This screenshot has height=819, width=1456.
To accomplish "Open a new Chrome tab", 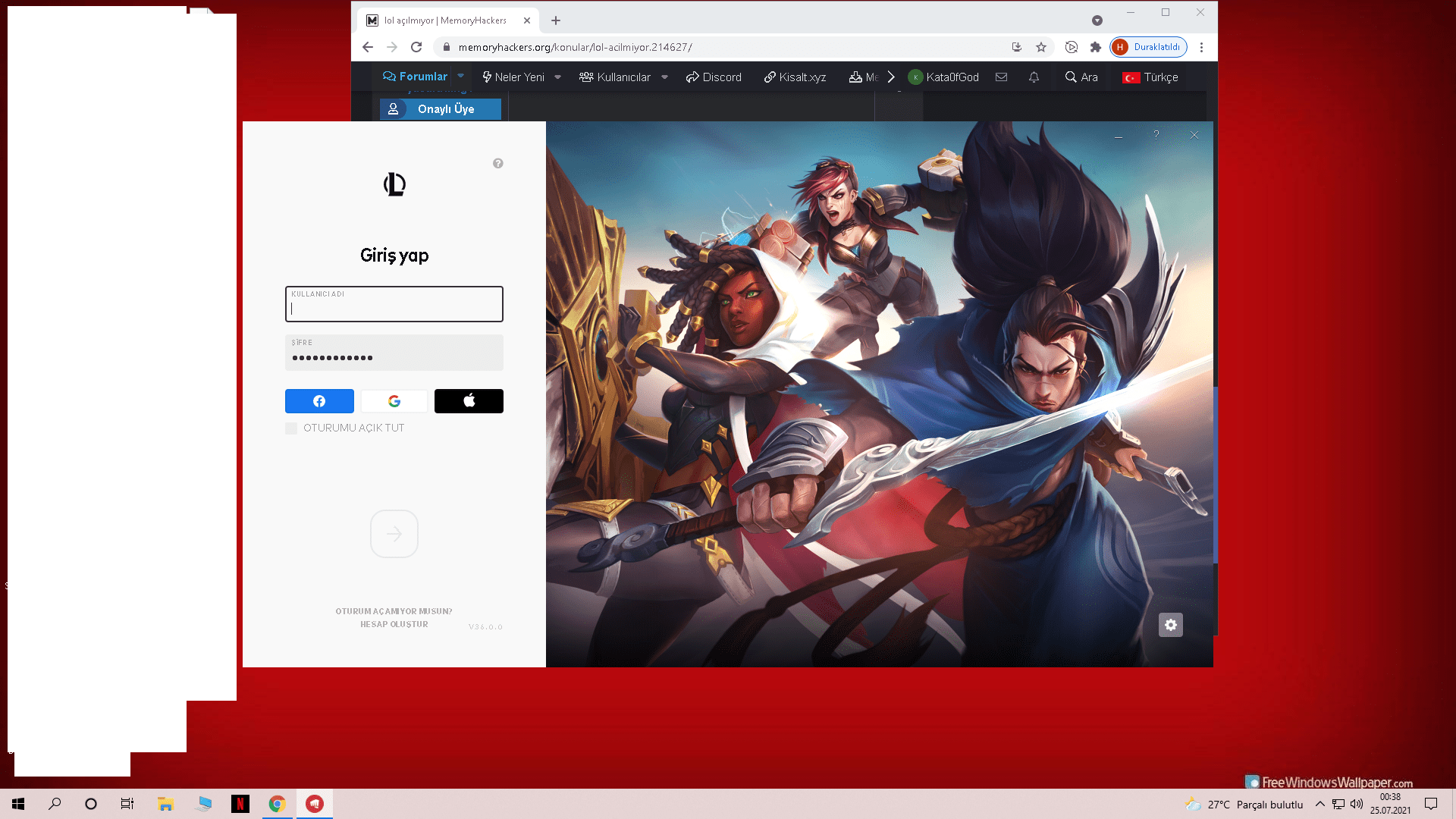I will click(556, 20).
